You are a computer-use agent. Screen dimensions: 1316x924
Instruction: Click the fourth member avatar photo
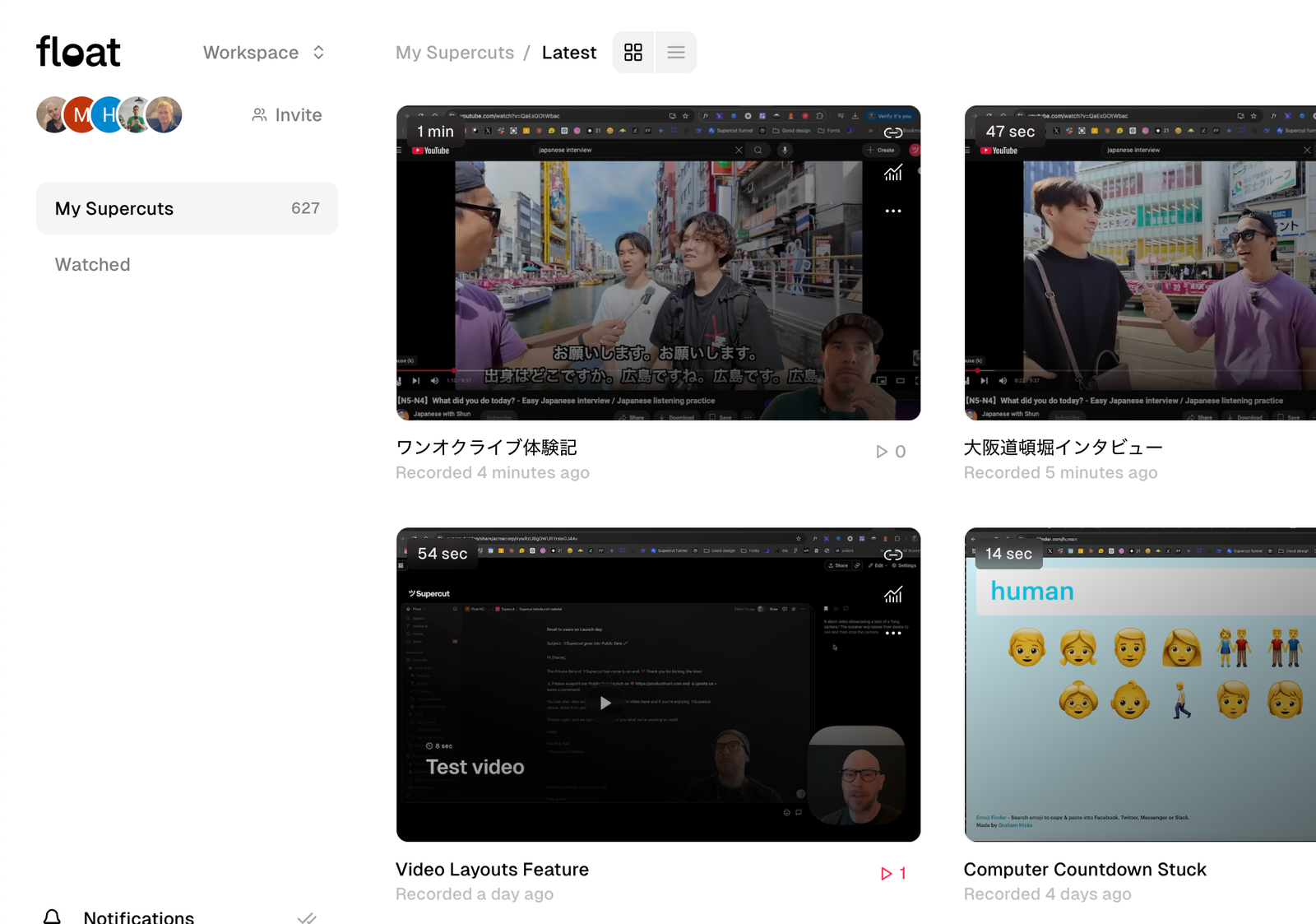click(x=136, y=115)
